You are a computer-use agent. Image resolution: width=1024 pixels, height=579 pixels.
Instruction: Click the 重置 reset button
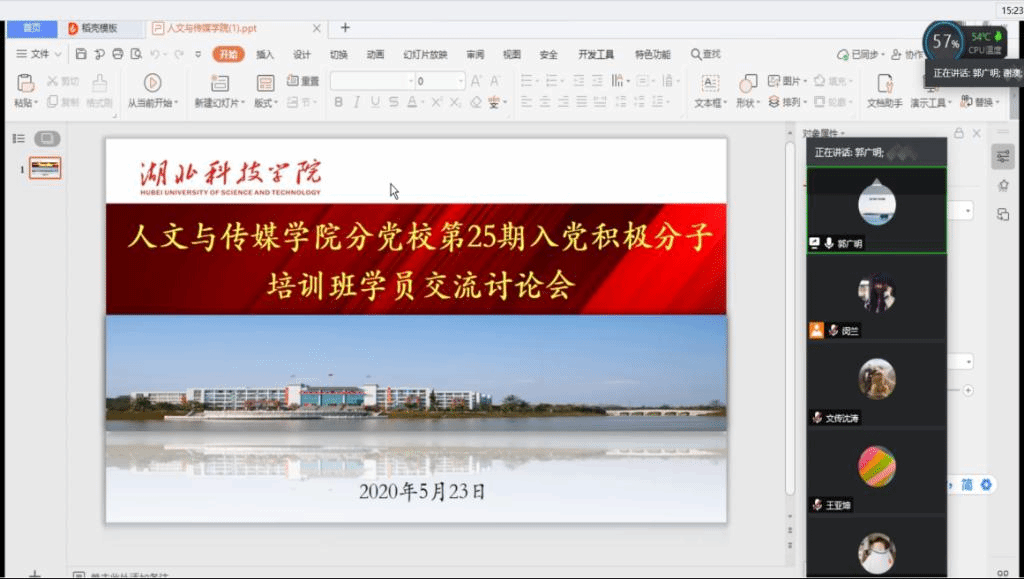[303, 81]
